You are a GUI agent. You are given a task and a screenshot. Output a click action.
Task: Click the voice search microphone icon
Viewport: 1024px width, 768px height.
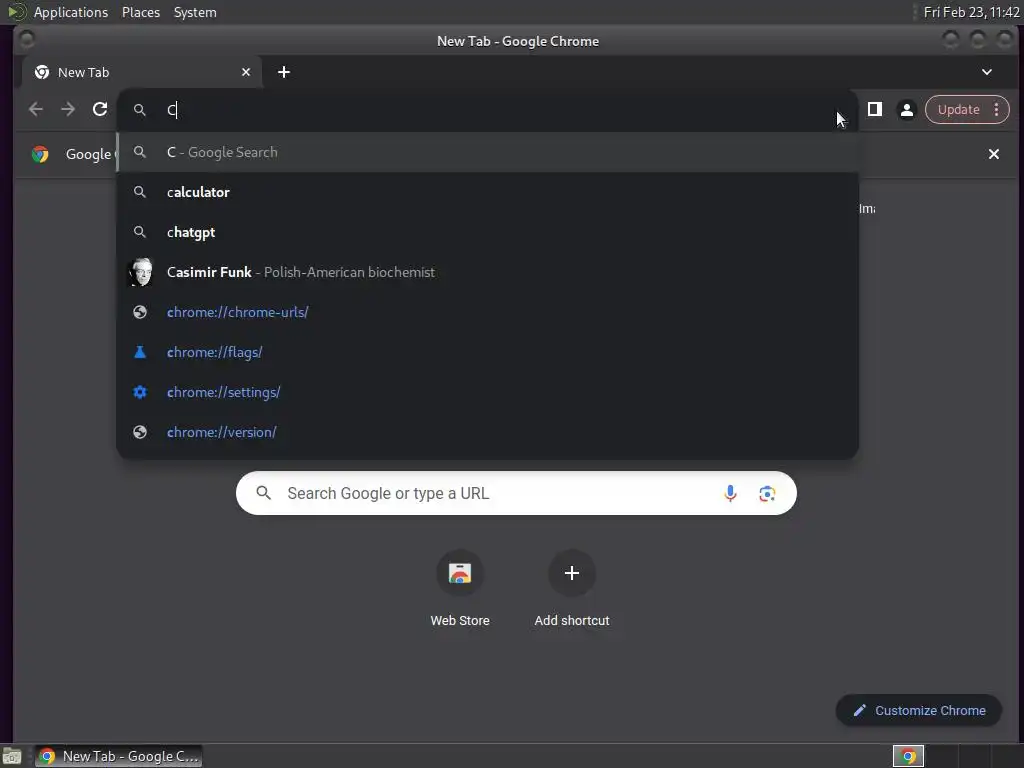click(730, 493)
